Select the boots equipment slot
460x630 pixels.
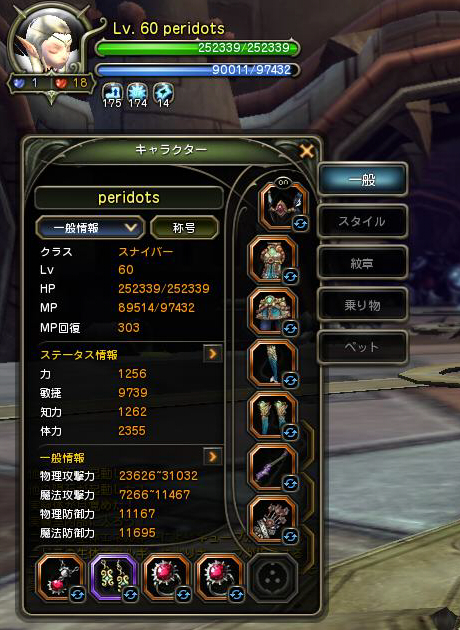pos(273,416)
